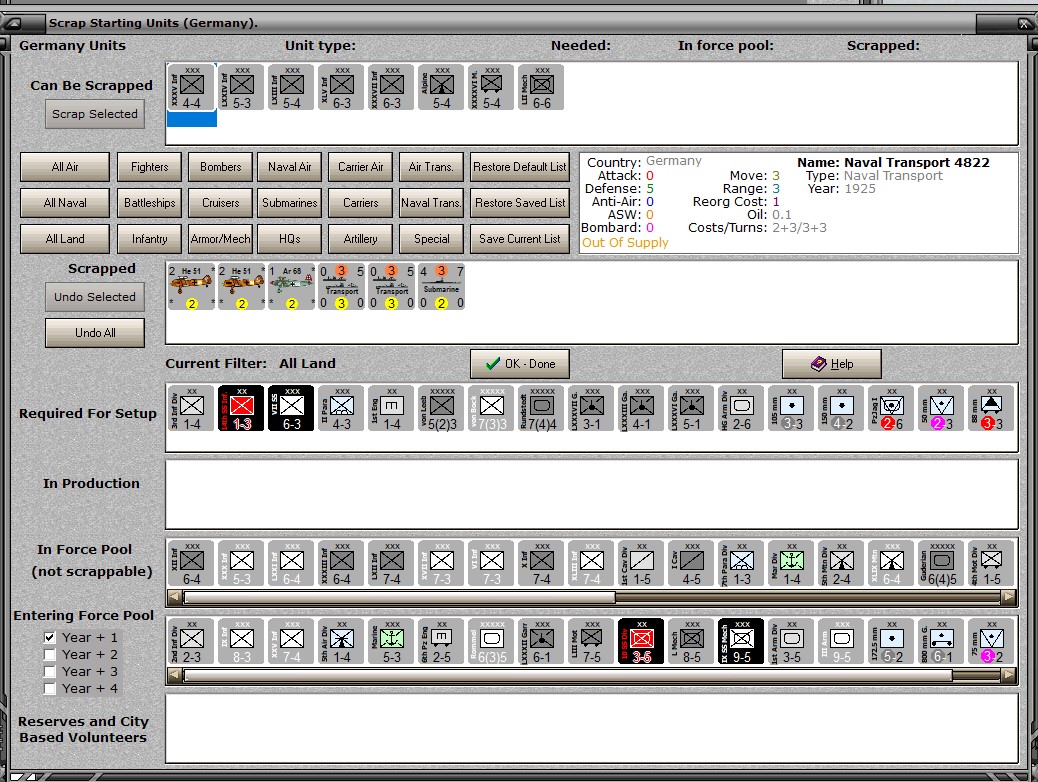The width and height of the screenshot is (1038, 782).
Task: Uncheck the Year + 1 checkbox
Action: [50, 637]
